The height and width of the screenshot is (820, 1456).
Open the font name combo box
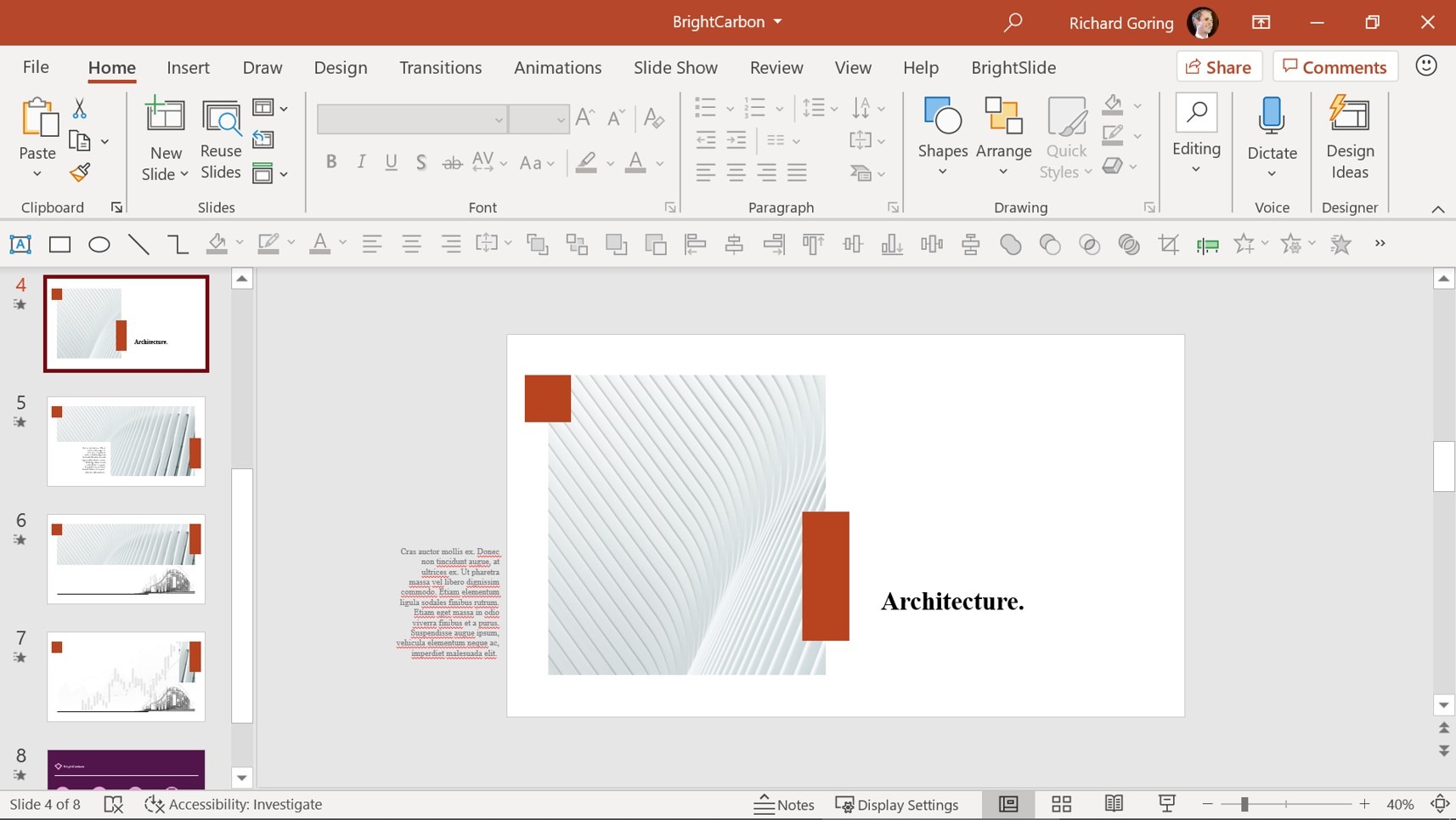[412, 120]
